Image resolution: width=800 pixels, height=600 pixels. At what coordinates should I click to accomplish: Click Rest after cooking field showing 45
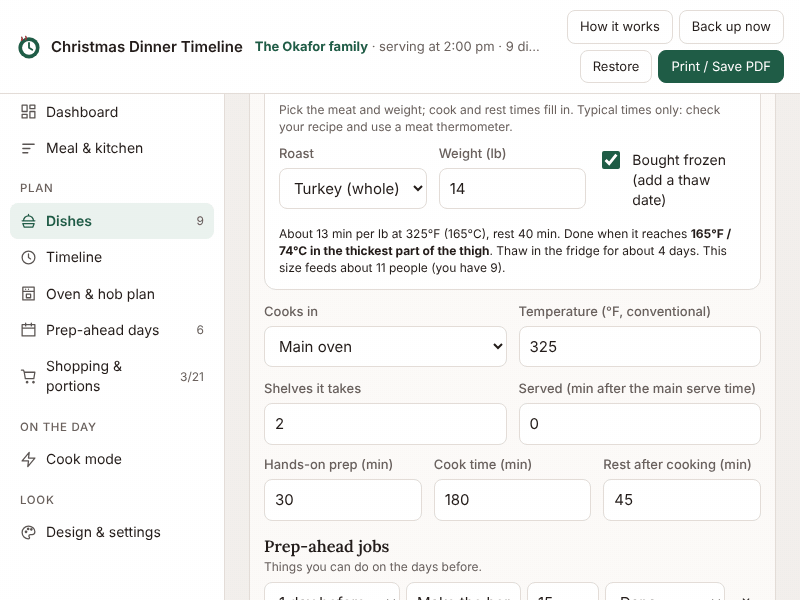(682, 500)
